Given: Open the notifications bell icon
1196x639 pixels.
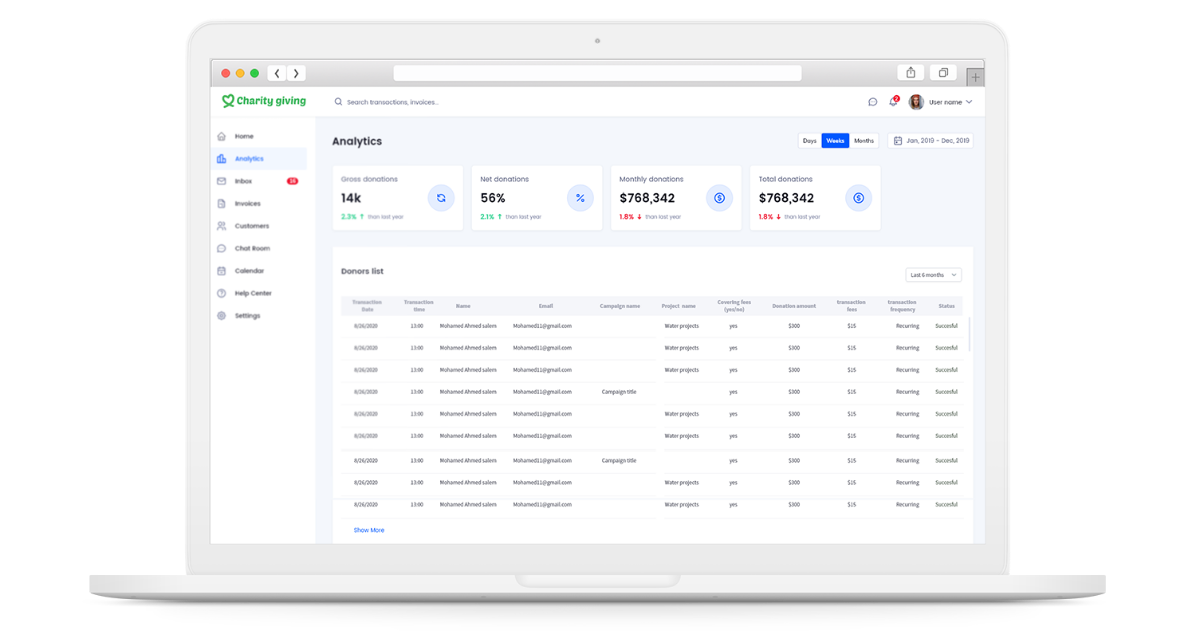Looking at the screenshot, I should point(893,102).
